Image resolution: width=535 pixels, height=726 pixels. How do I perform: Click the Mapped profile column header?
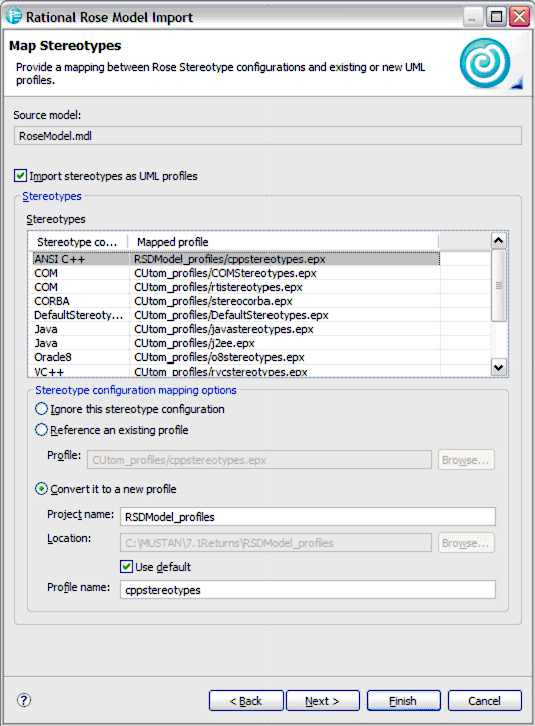pyautogui.click(x=283, y=242)
